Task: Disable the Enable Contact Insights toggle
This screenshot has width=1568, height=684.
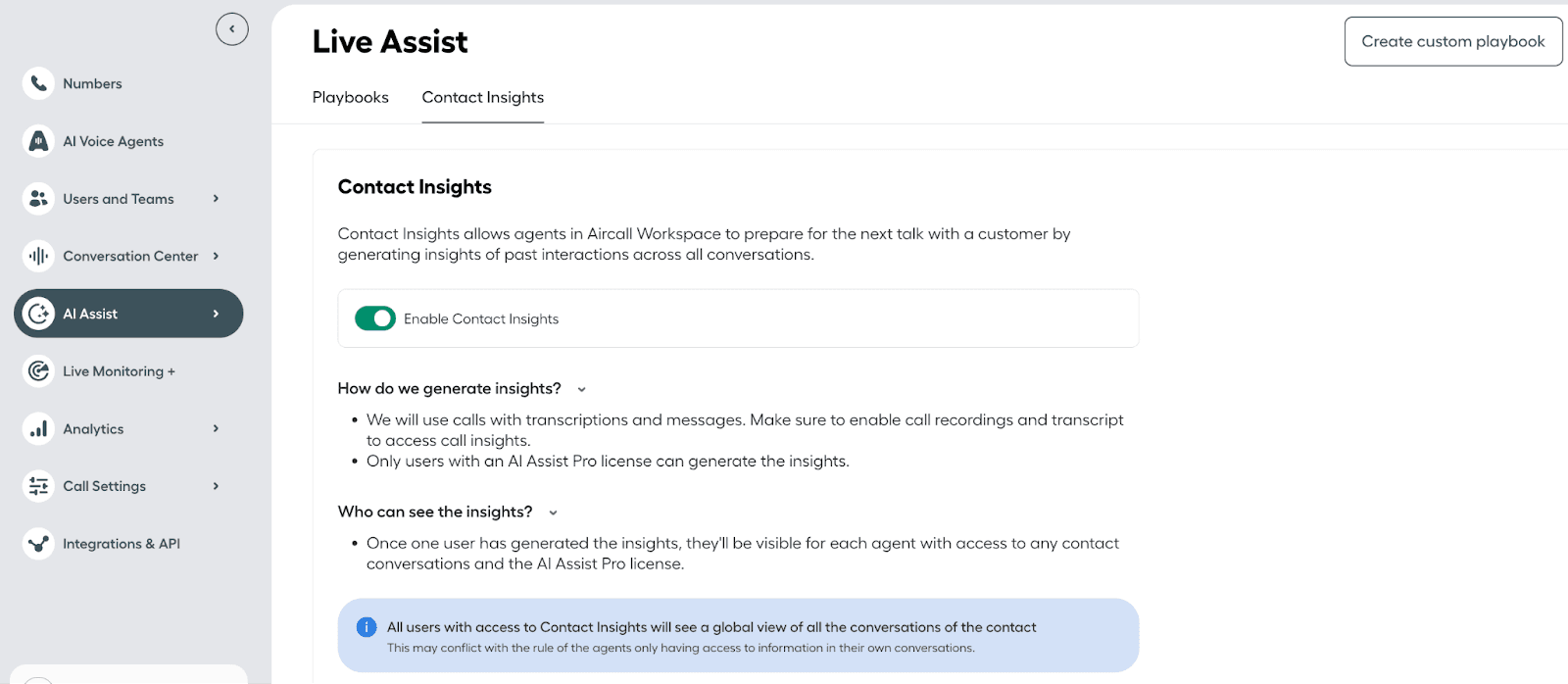Action: click(375, 318)
